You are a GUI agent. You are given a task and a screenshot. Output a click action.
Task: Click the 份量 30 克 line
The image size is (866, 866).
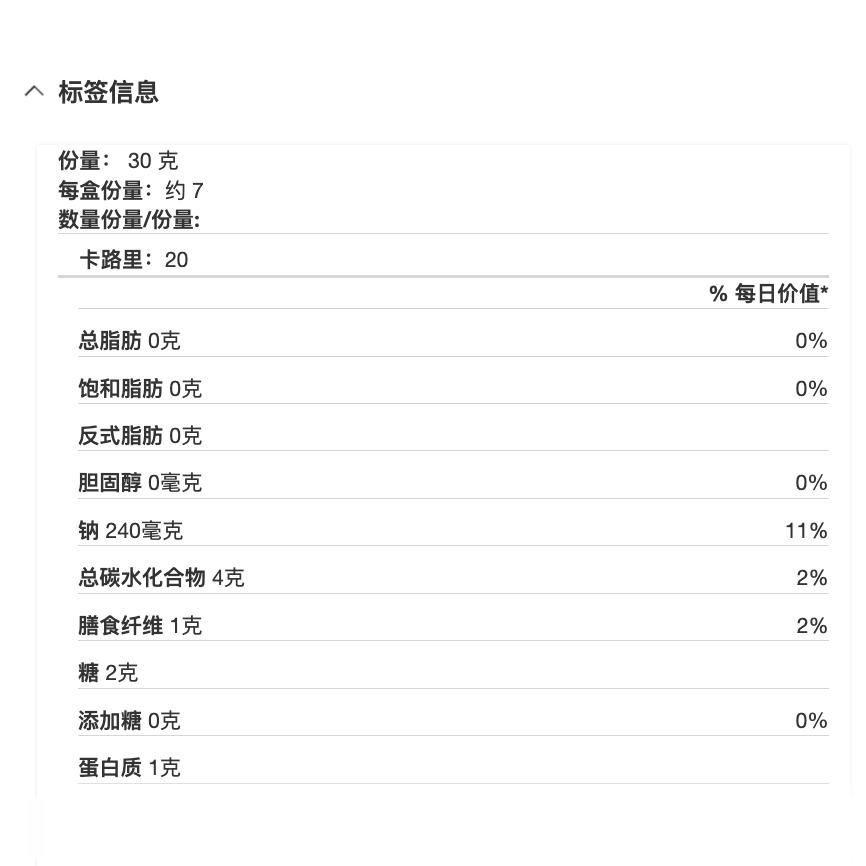pyautogui.click(x=118, y=161)
